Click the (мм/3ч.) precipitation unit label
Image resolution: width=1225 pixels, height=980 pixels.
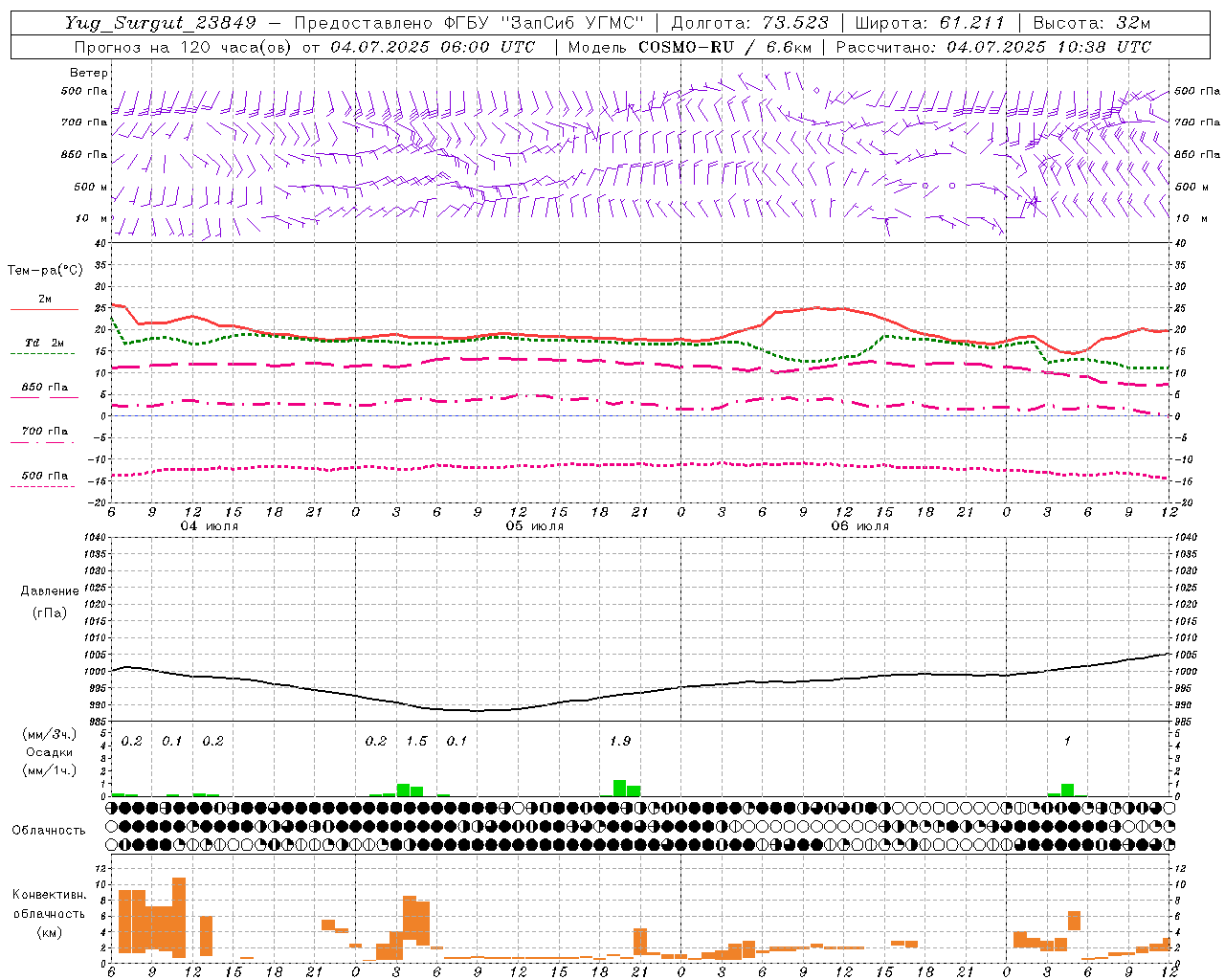click(x=50, y=735)
